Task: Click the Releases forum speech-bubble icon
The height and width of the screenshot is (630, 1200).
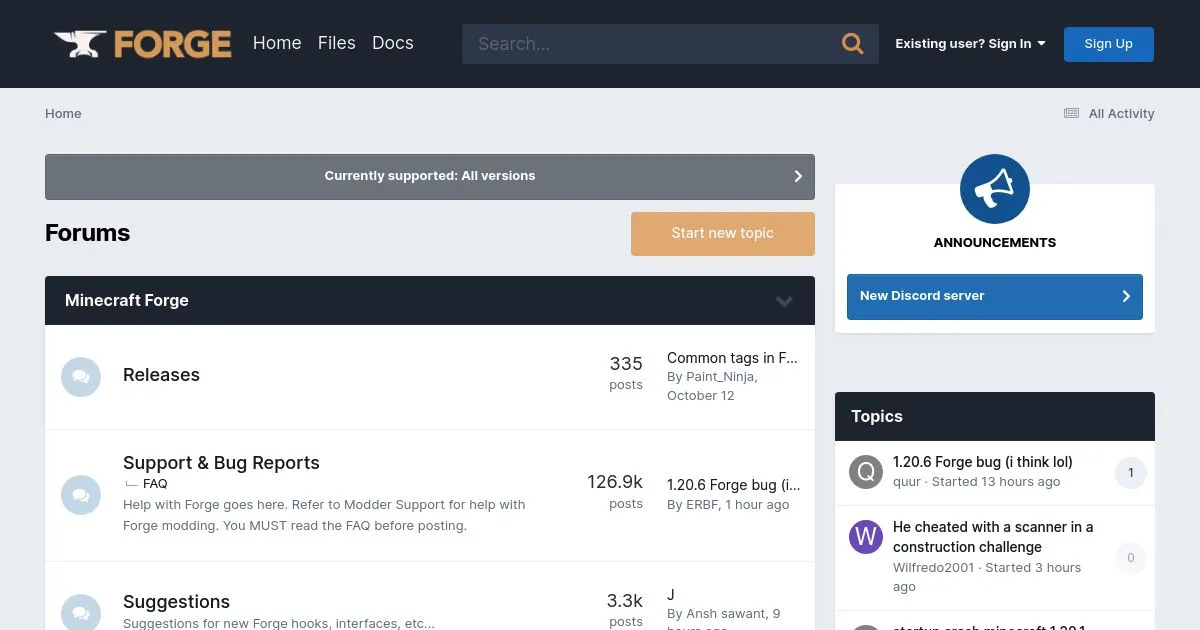Action: click(x=81, y=377)
